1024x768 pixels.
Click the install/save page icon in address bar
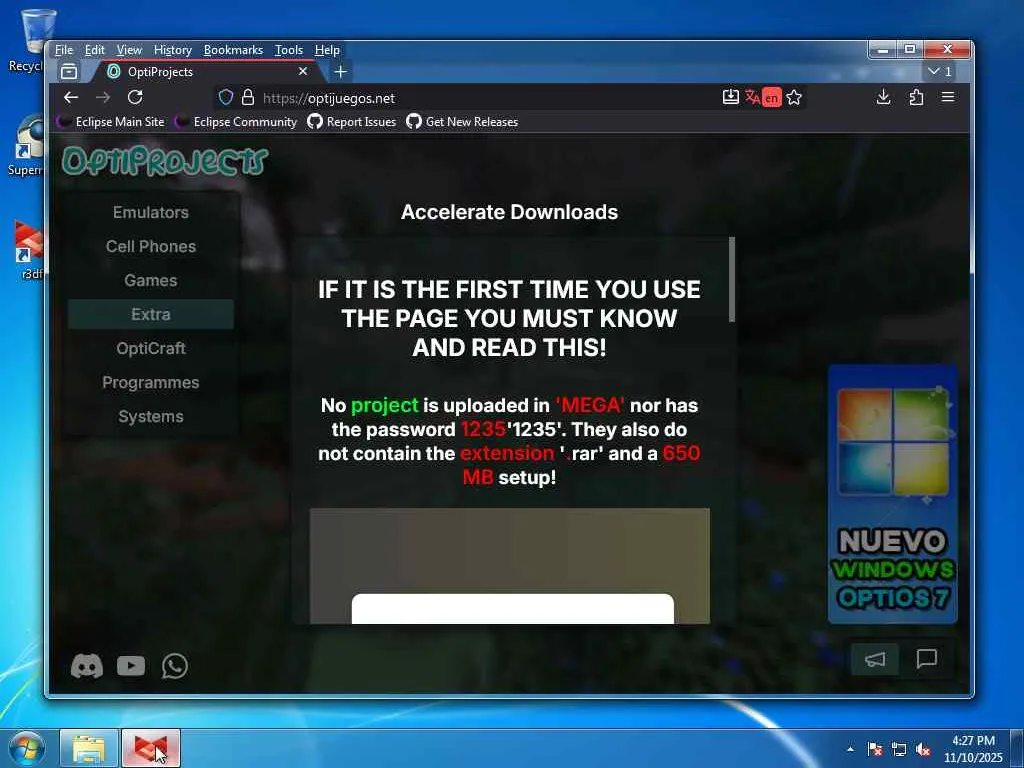[730, 97]
